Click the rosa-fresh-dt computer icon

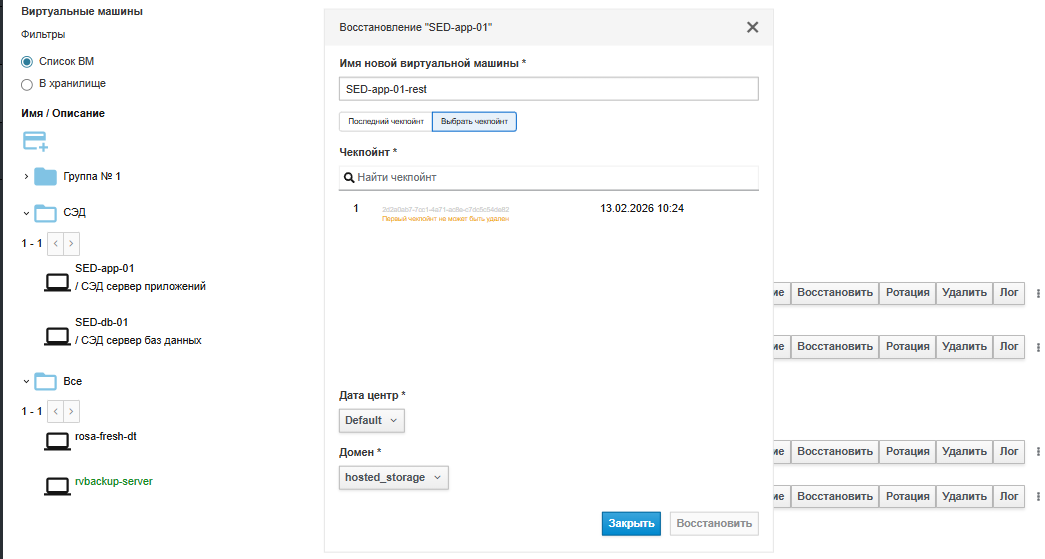[x=58, y=440]
